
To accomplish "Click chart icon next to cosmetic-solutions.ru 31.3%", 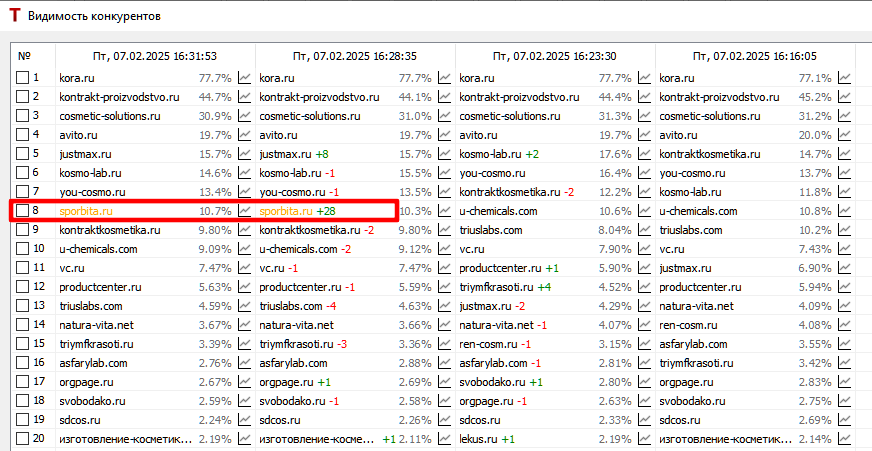I will (x=645, y=116).
